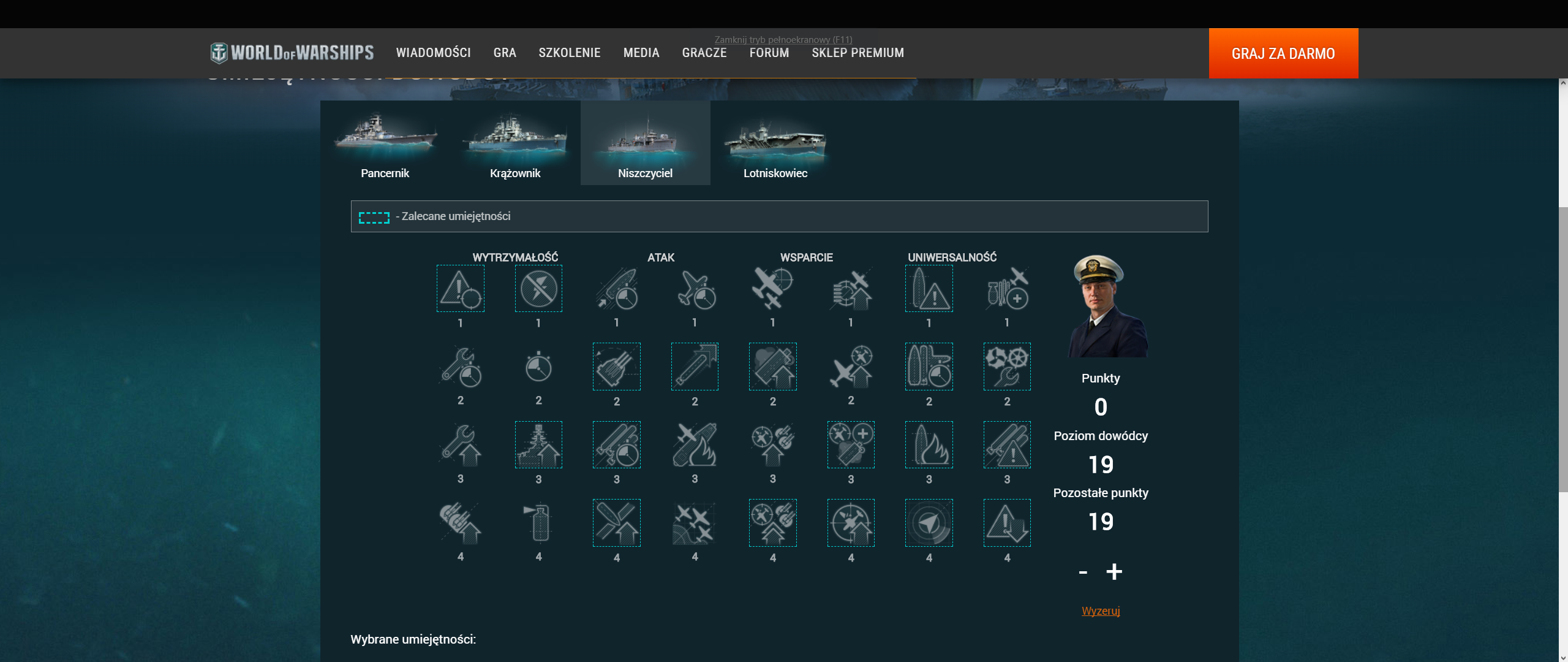Select the plain stopwatch tier-2 skill
The image size is (1568, 662).
point(538,367)
